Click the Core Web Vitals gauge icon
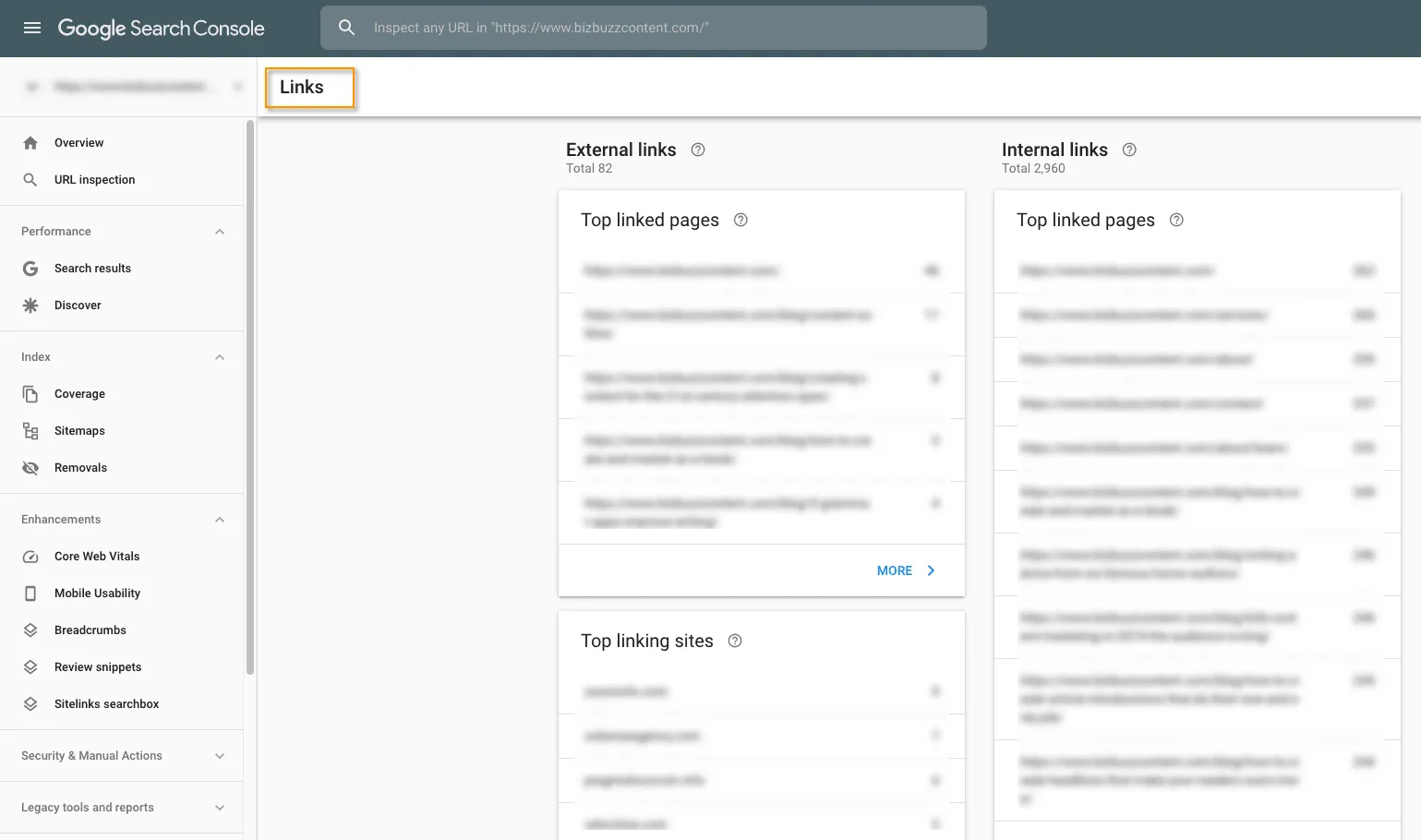The width and height of the screenshot is (1421, 840). [x=30, y=557]
